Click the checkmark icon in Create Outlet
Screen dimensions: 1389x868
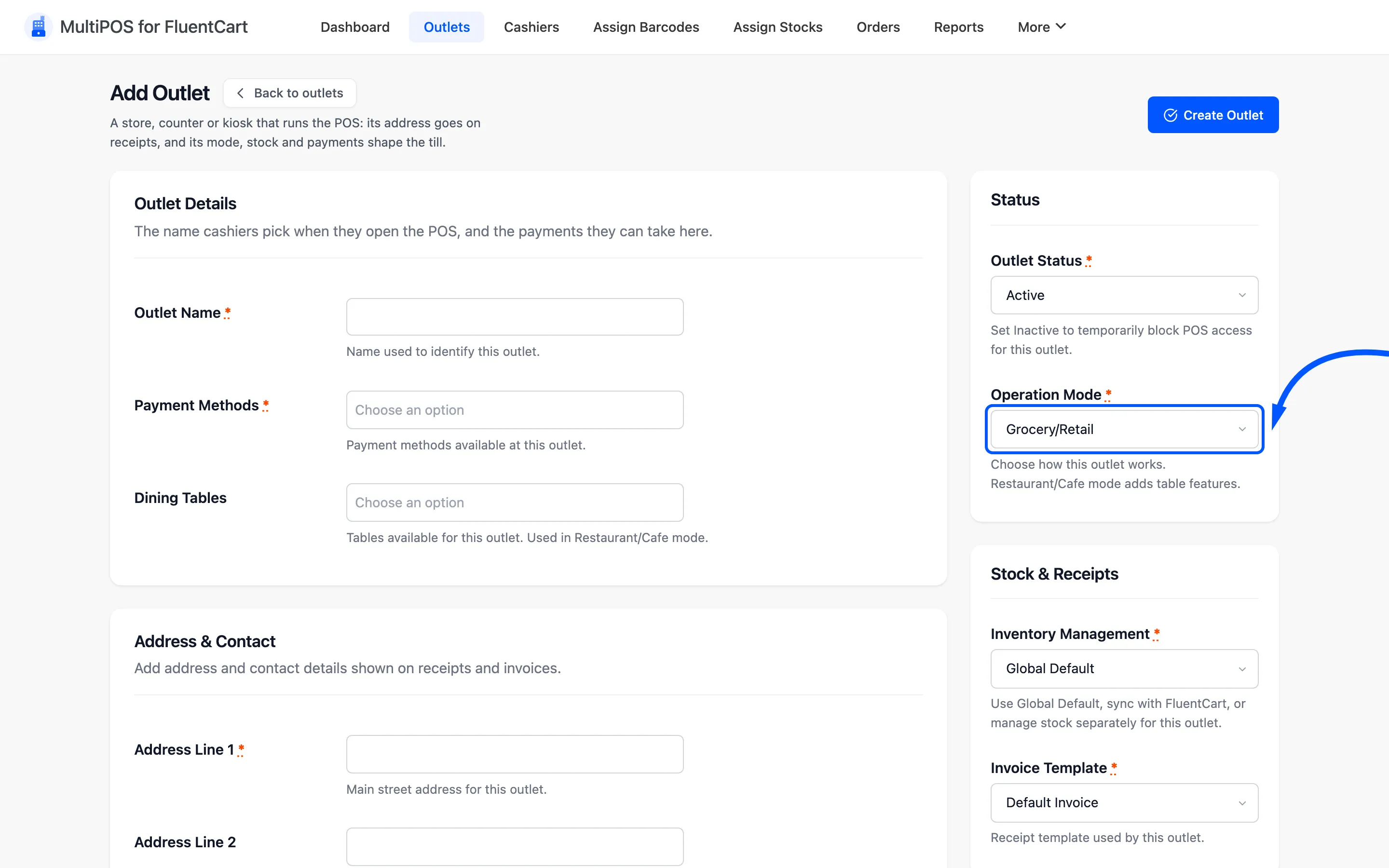pyautogui.click(x=1171, y=115)
